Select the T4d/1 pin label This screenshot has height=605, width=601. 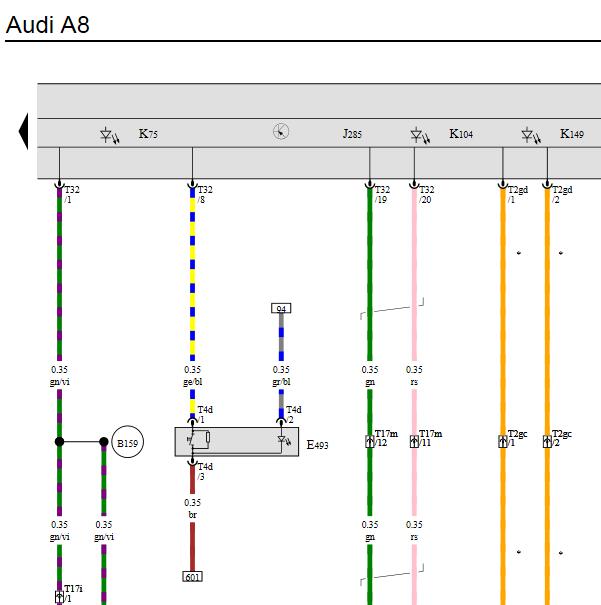[x=205, y=414]
